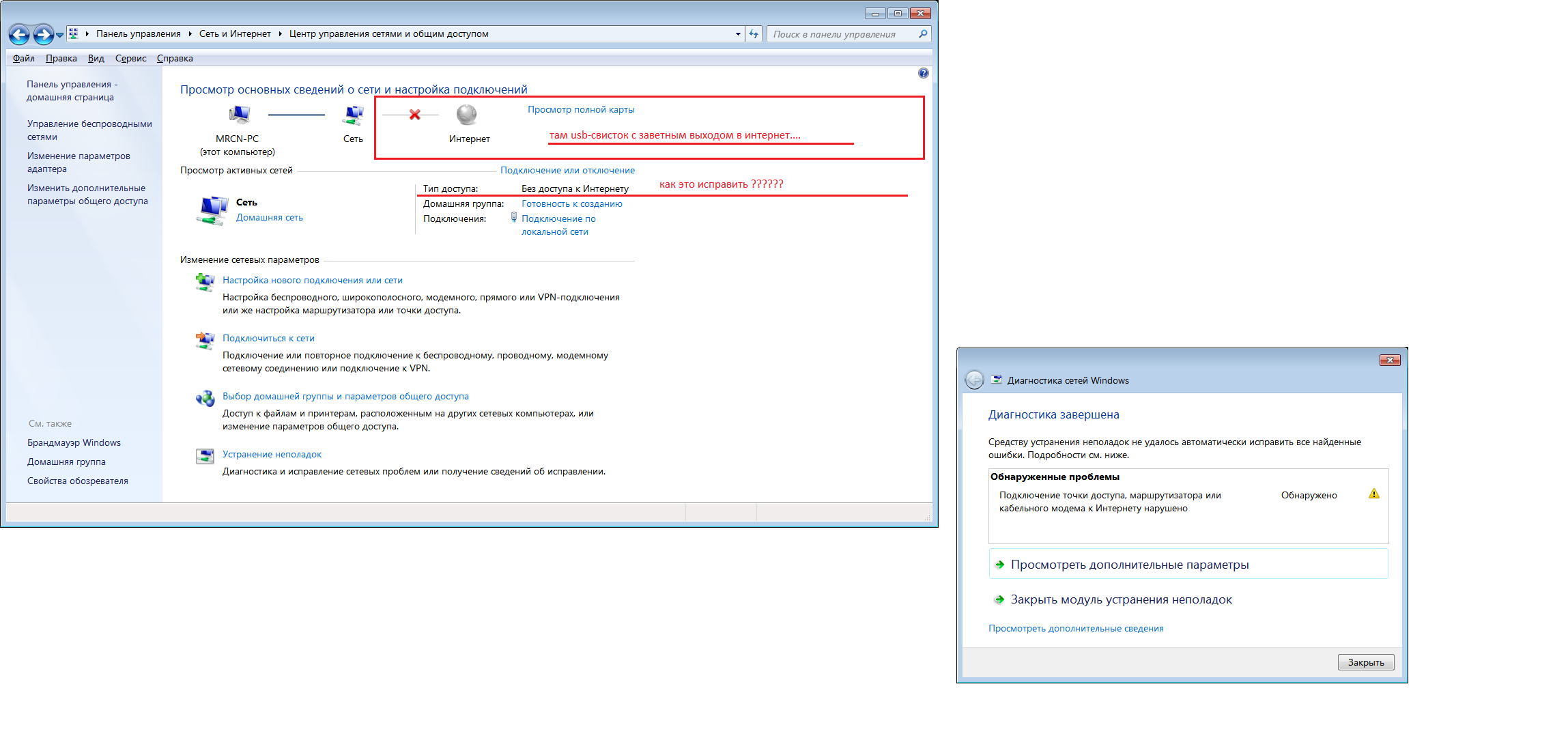Image resolution: width=1568 pixels, height=738 pixels.
Task: Open Просмотр полной карты link
Action: point(580,109)
